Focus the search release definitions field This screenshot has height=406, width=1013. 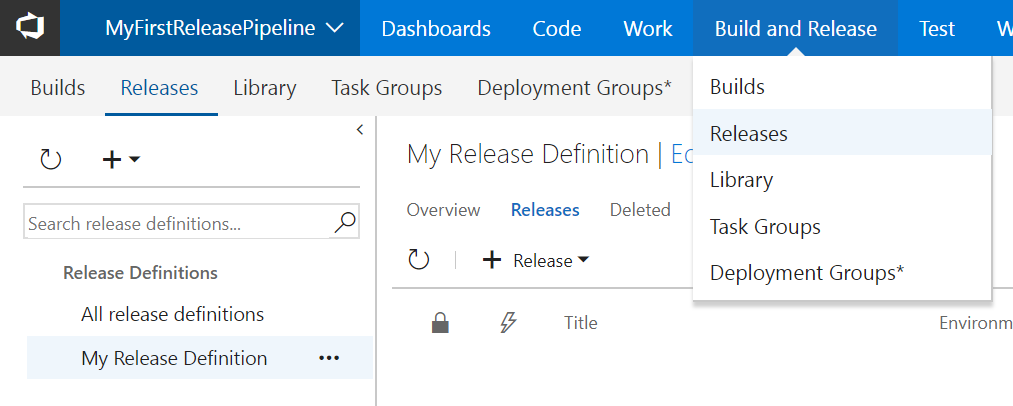point(178,223)
